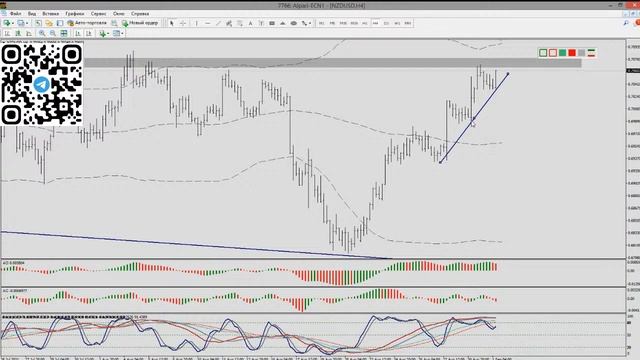The width and height of the screenshot is (640, 360).
Task: Choose the horizontal line drawing tool
Action: (x=207, y=23)
